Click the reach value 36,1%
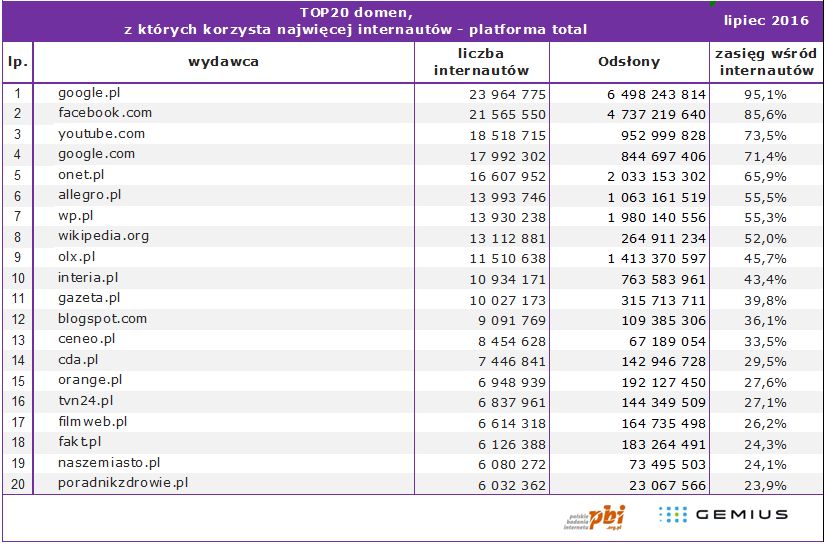Image resolution: width=827 pixels, height=545 pixels. (765, 321)
